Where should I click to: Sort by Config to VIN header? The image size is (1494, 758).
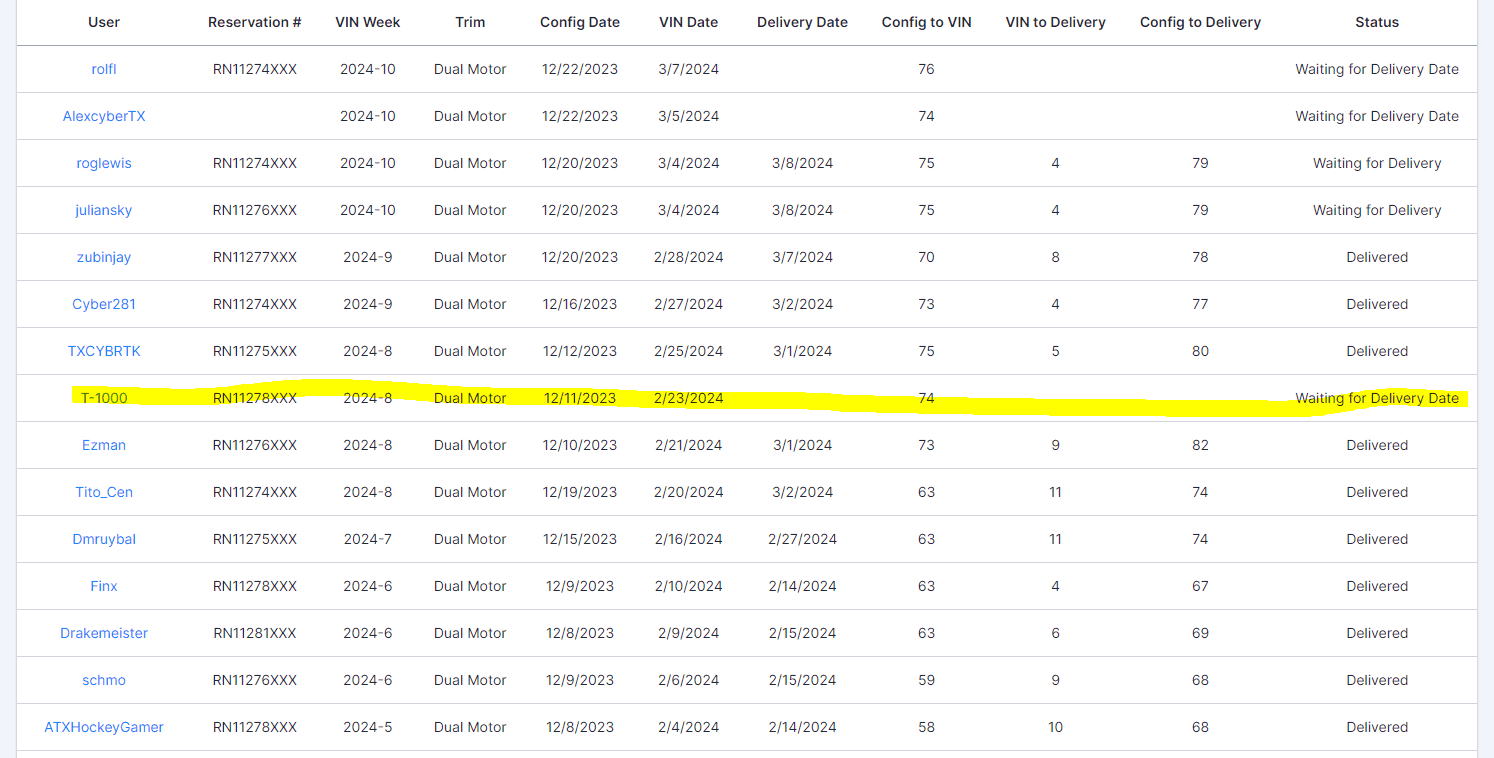coord(927,22)
